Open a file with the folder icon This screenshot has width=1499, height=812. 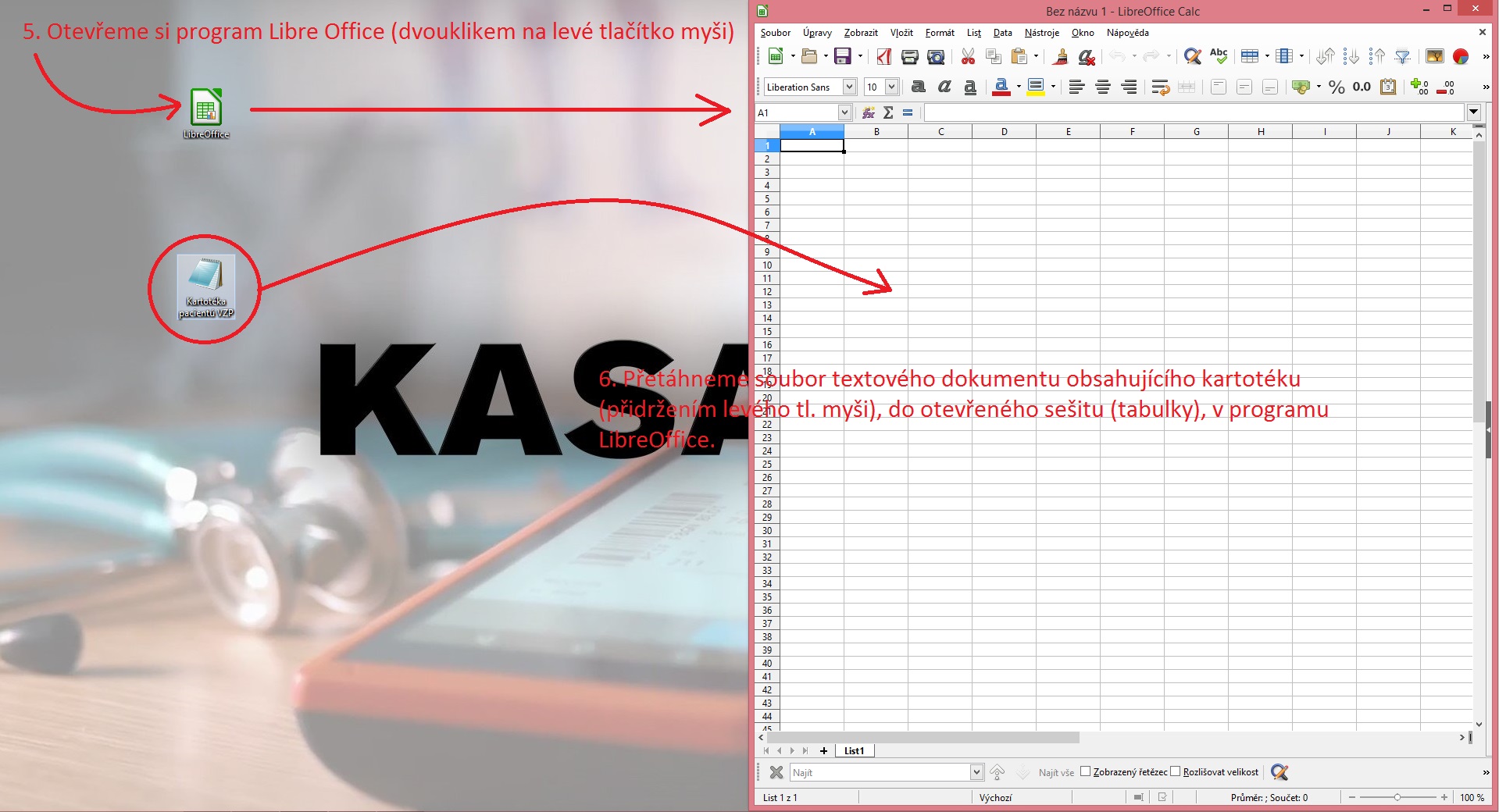click(809, 56)
